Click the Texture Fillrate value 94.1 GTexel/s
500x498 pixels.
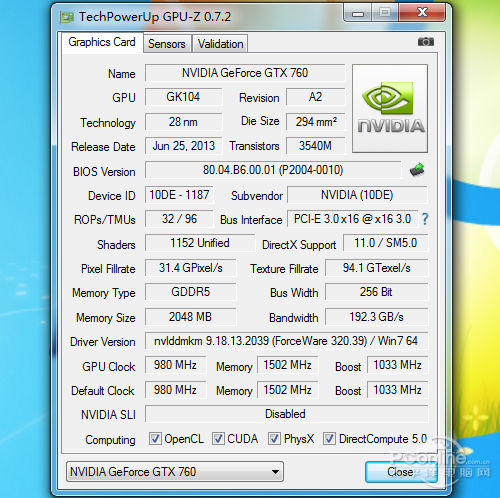(x=376, y=268)
